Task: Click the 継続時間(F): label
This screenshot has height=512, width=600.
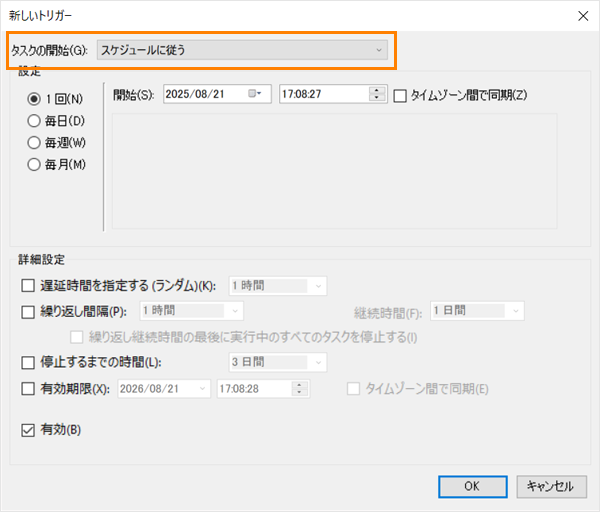Action: point(388,313)
